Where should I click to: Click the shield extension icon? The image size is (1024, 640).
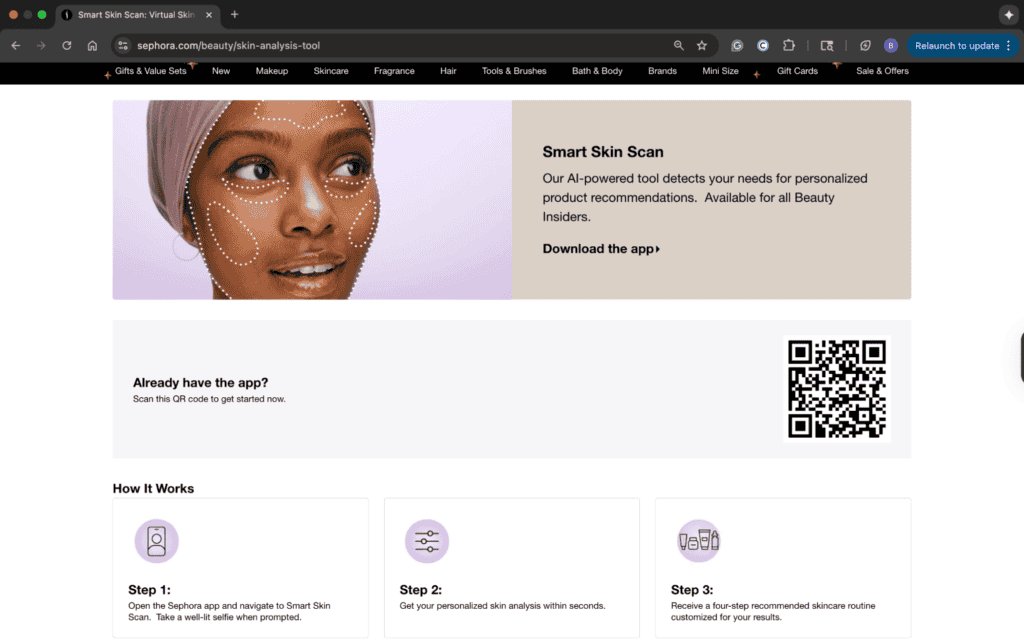click(x=865, y=46)
